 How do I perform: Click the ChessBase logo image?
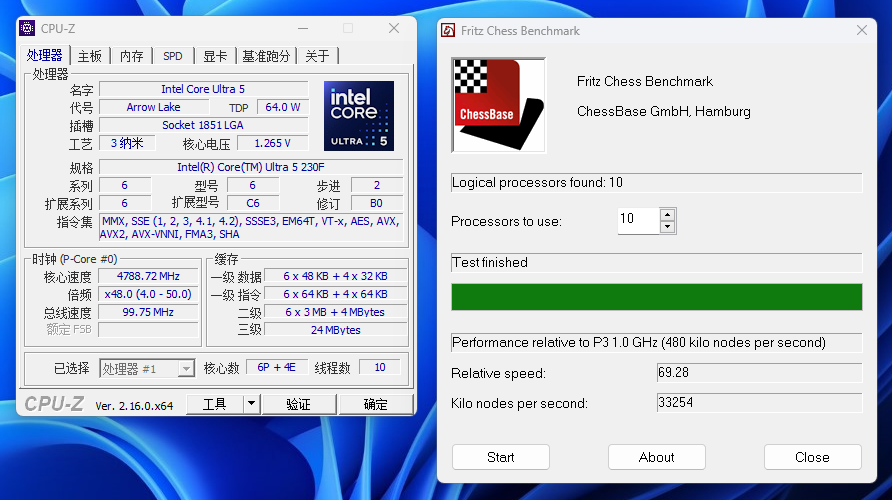click(x=499, y=105)
